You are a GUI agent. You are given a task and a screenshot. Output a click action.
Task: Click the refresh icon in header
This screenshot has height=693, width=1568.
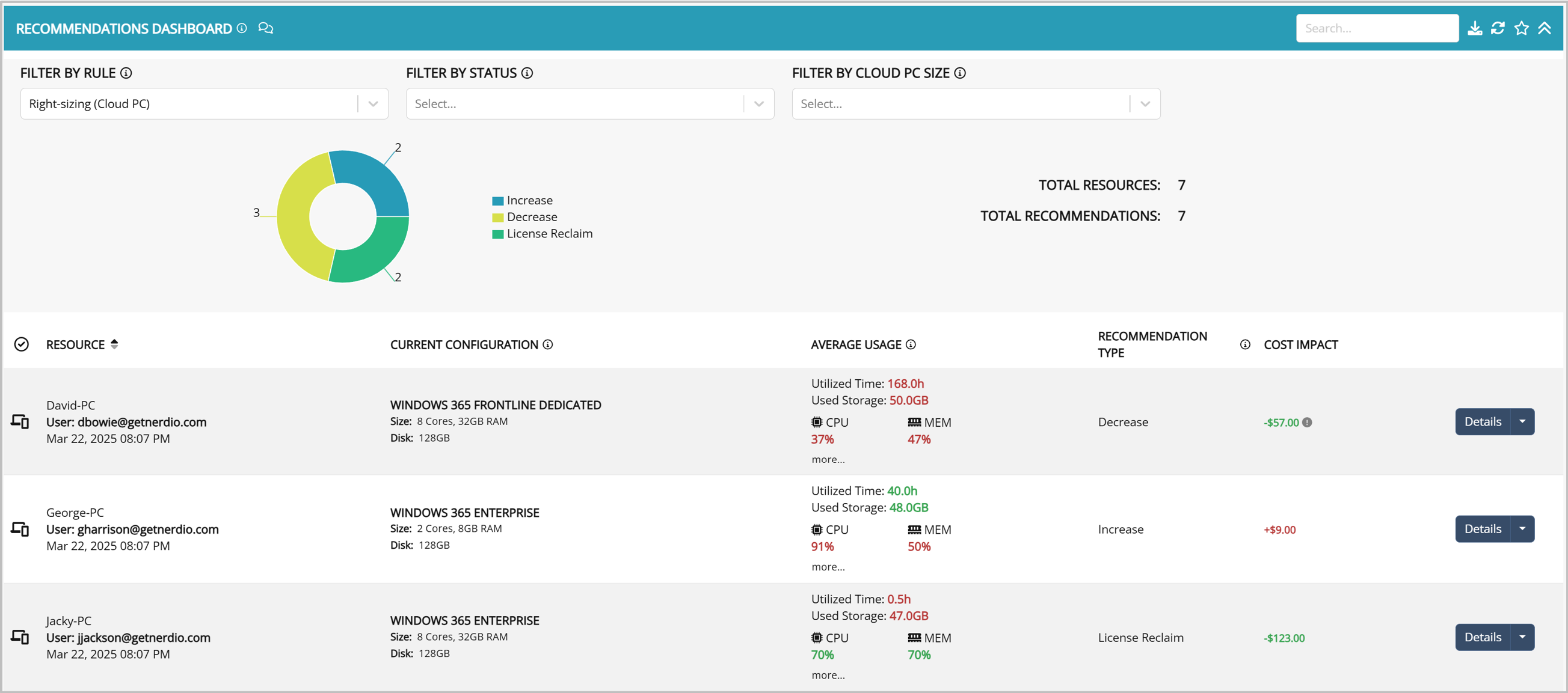click(1498, 28)
